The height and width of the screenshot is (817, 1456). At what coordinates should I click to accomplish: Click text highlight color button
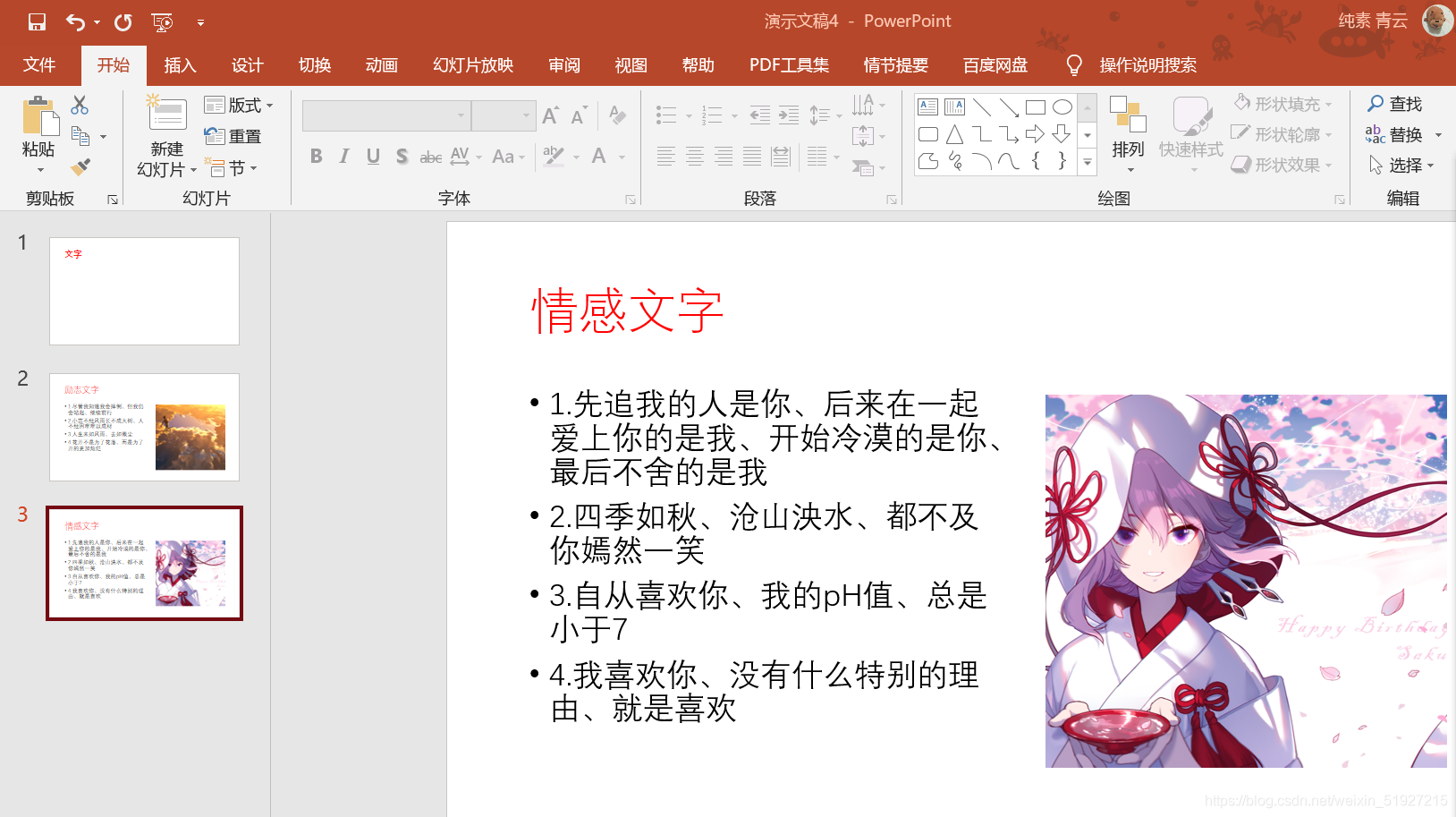pos(554,157)
